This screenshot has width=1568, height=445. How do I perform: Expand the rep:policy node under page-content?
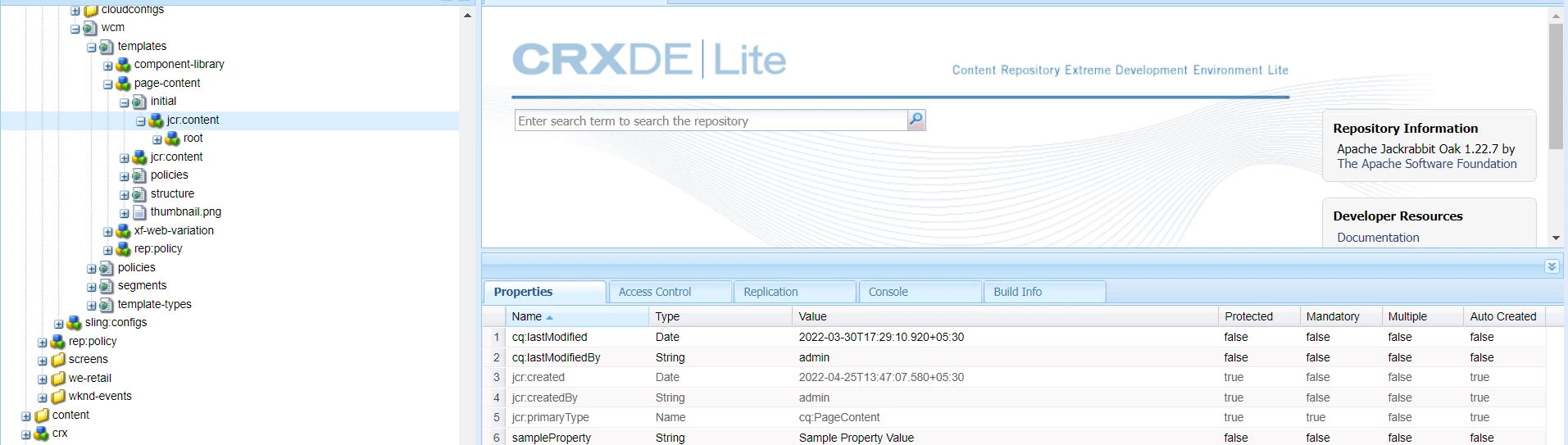coord(107,250)
